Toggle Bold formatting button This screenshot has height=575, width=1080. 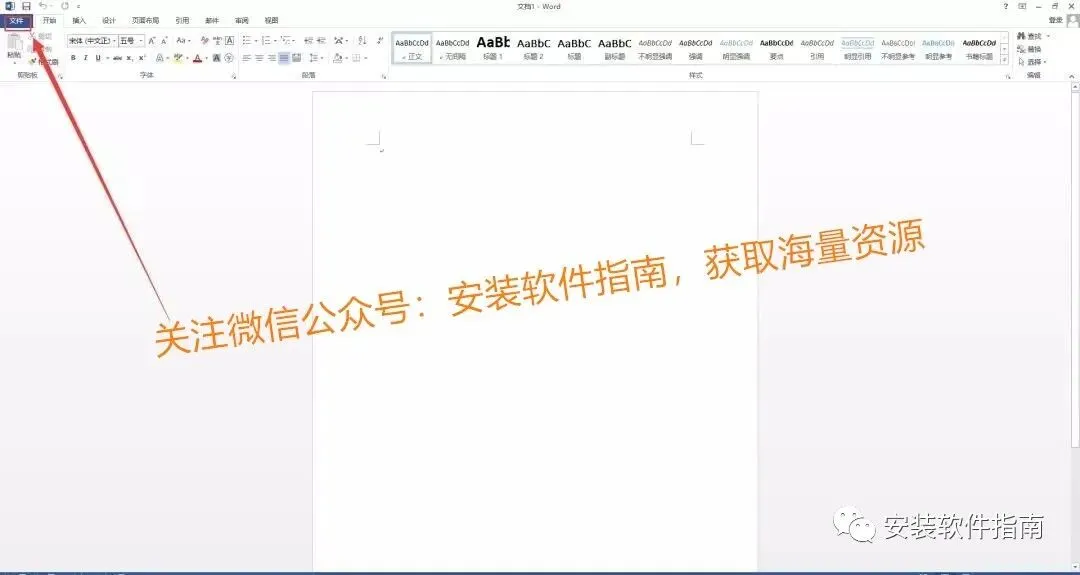(x=73, y=59)
